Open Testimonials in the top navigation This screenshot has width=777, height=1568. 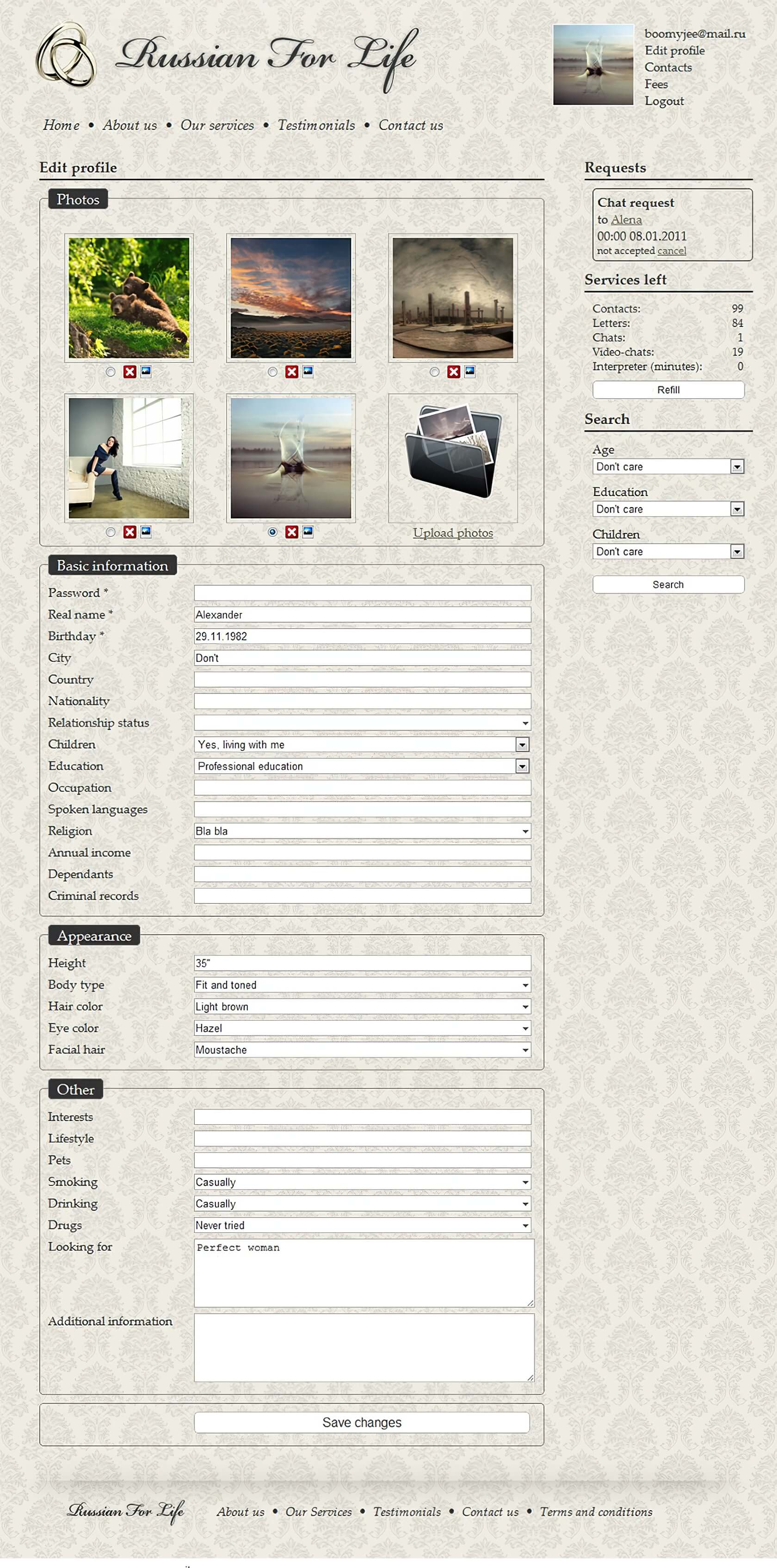pyautogui.click(x=316, y=125)
